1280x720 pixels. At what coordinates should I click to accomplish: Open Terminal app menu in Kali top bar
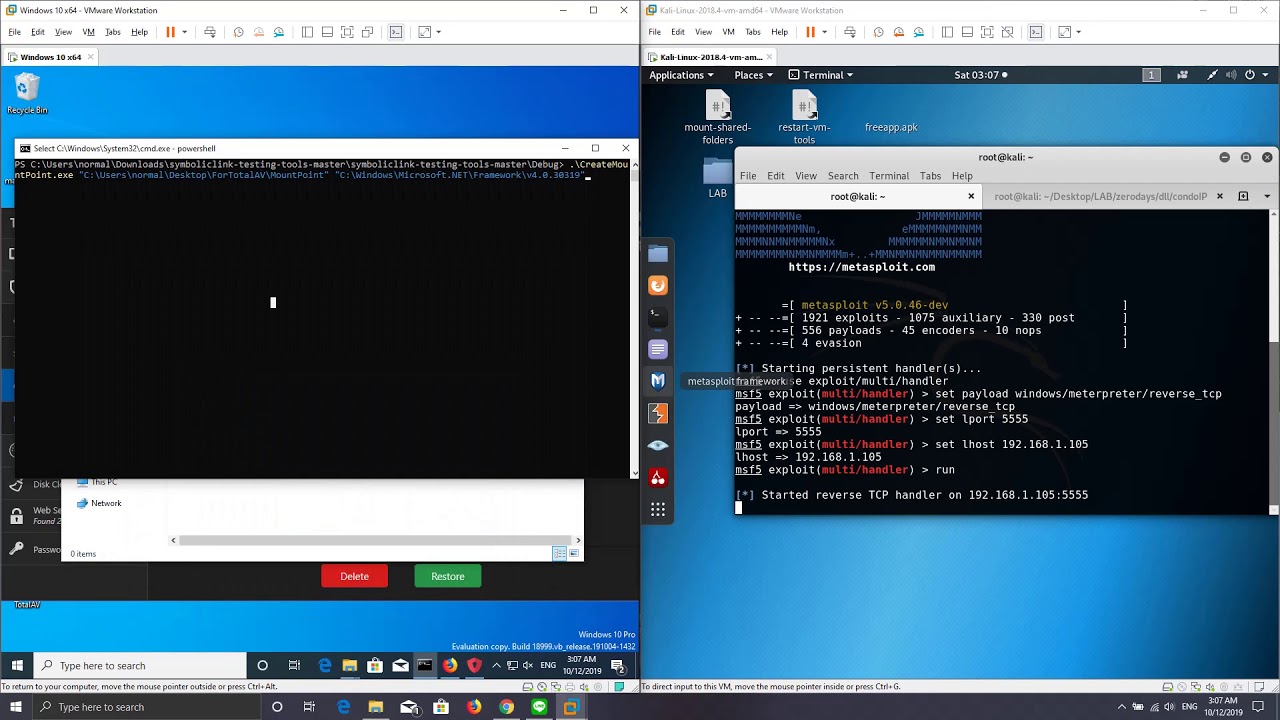(821, 75)
